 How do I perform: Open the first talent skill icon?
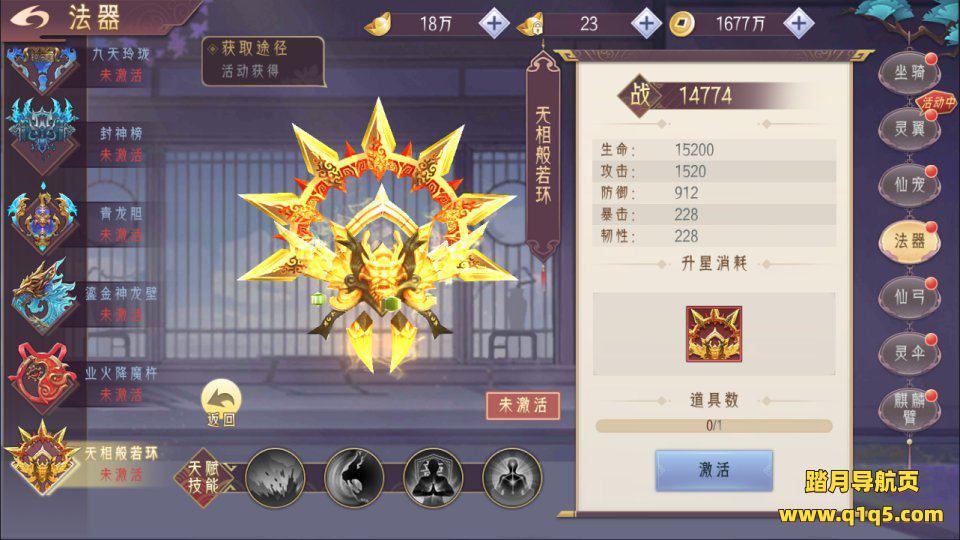pos(275,478)
